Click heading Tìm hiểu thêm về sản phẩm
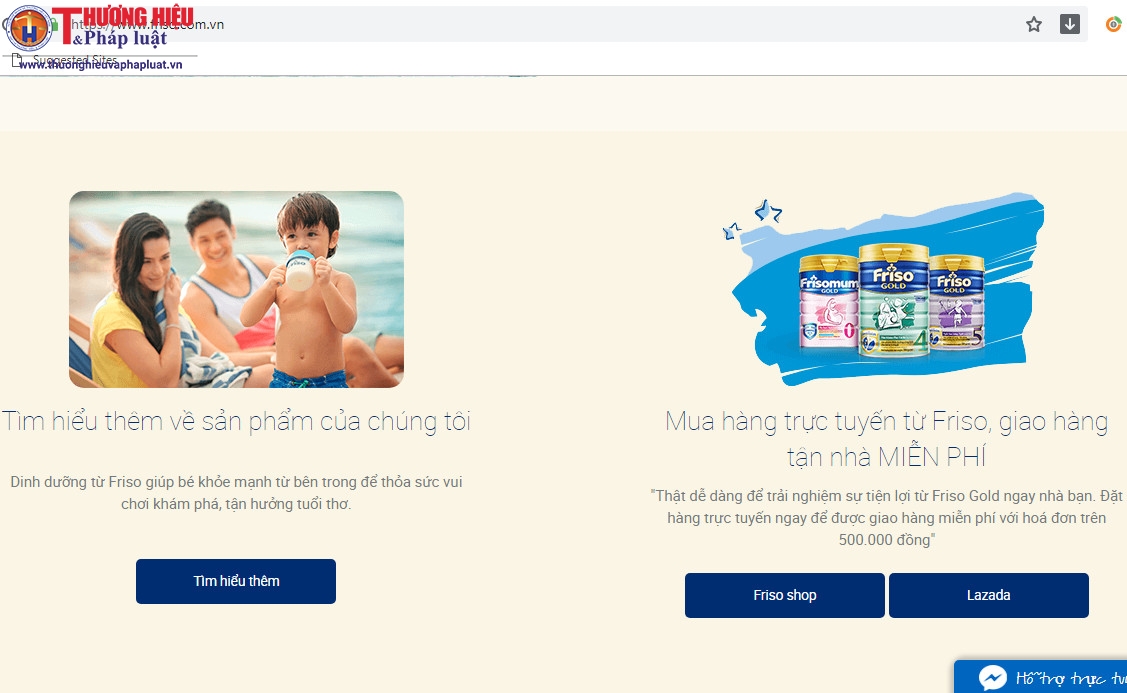The height and width of the screenshot is (693, 1127). (x=236, y=421)
